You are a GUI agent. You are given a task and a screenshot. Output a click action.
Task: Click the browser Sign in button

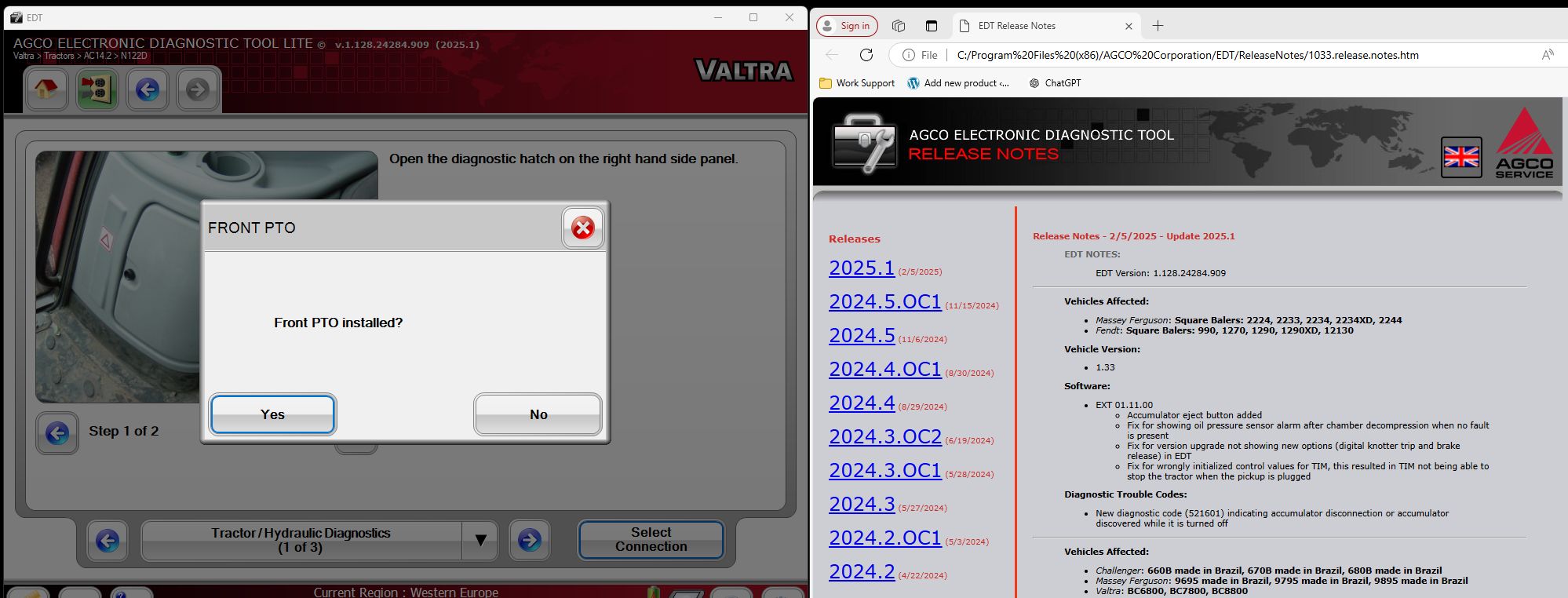[847, 26]
